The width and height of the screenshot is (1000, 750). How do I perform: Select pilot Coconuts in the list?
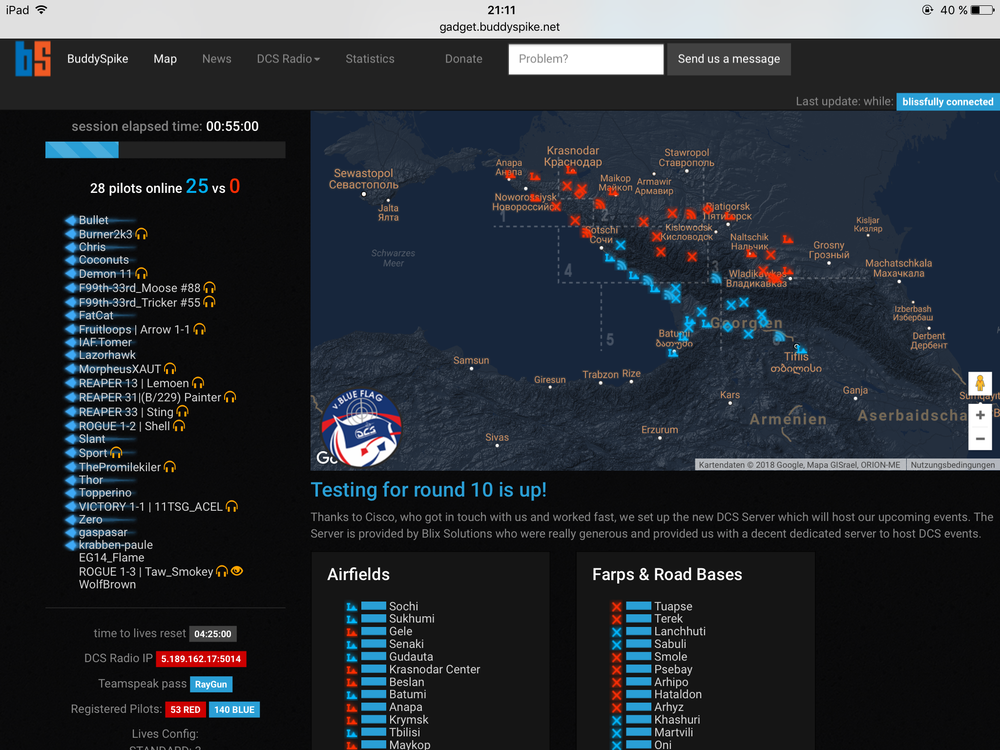(103, 260)
